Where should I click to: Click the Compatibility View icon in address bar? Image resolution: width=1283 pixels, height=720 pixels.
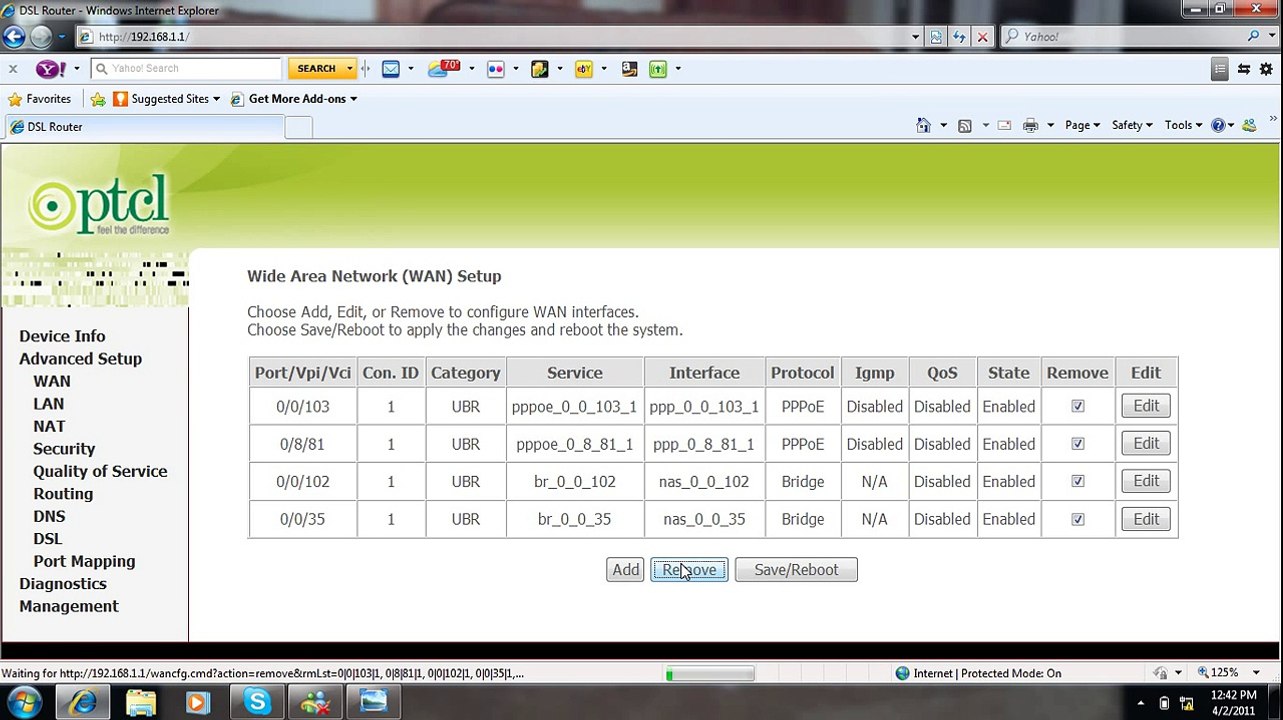click(936, 37)
